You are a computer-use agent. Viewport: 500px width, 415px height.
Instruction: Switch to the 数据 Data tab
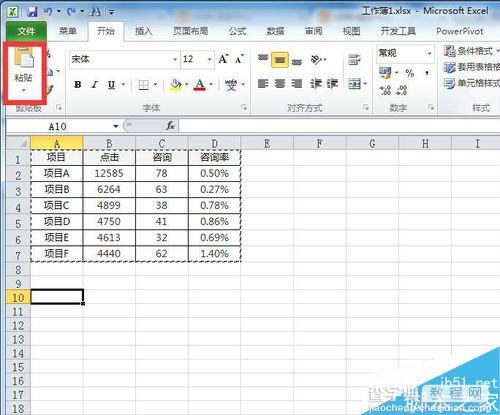[275, 31]
